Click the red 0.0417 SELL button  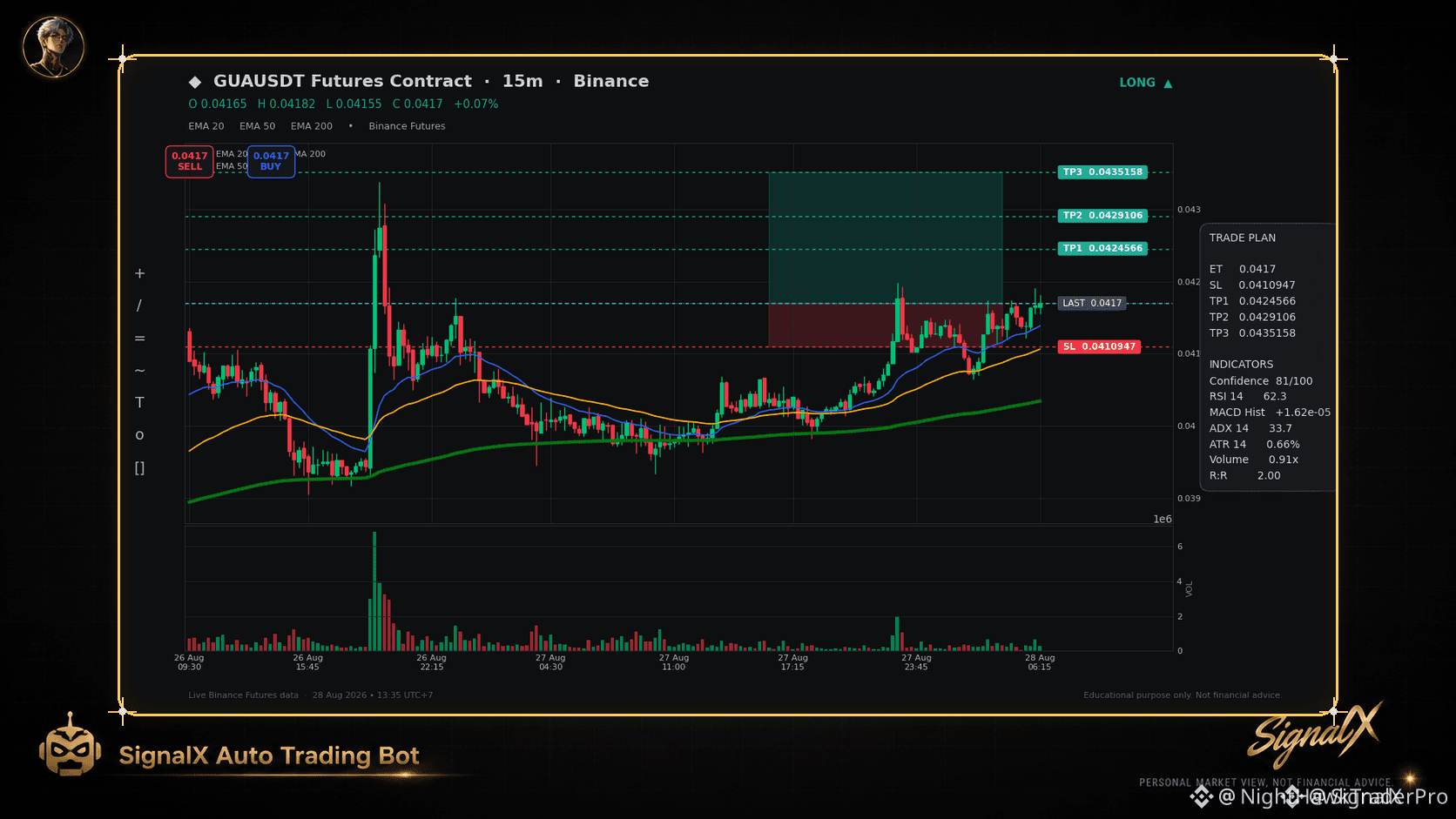coord(190,161)
